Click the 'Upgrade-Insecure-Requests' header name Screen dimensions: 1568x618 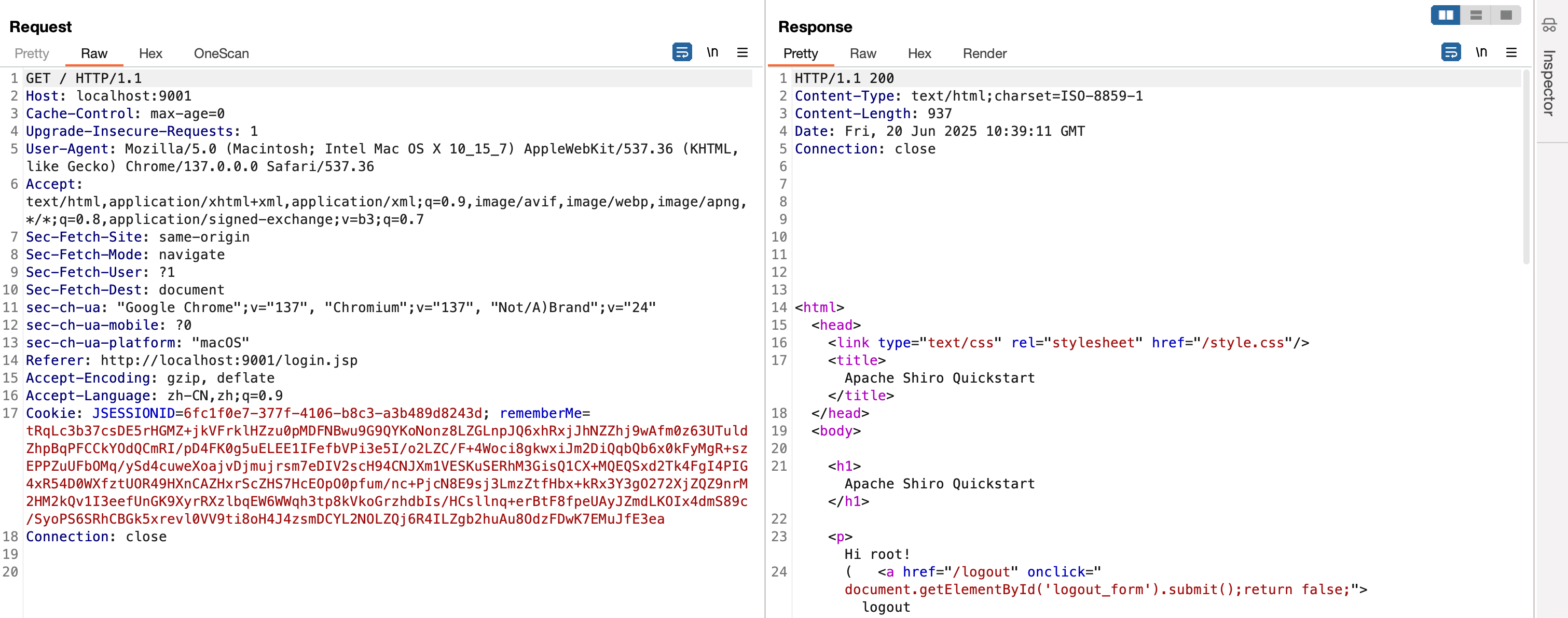coord(129,131)
